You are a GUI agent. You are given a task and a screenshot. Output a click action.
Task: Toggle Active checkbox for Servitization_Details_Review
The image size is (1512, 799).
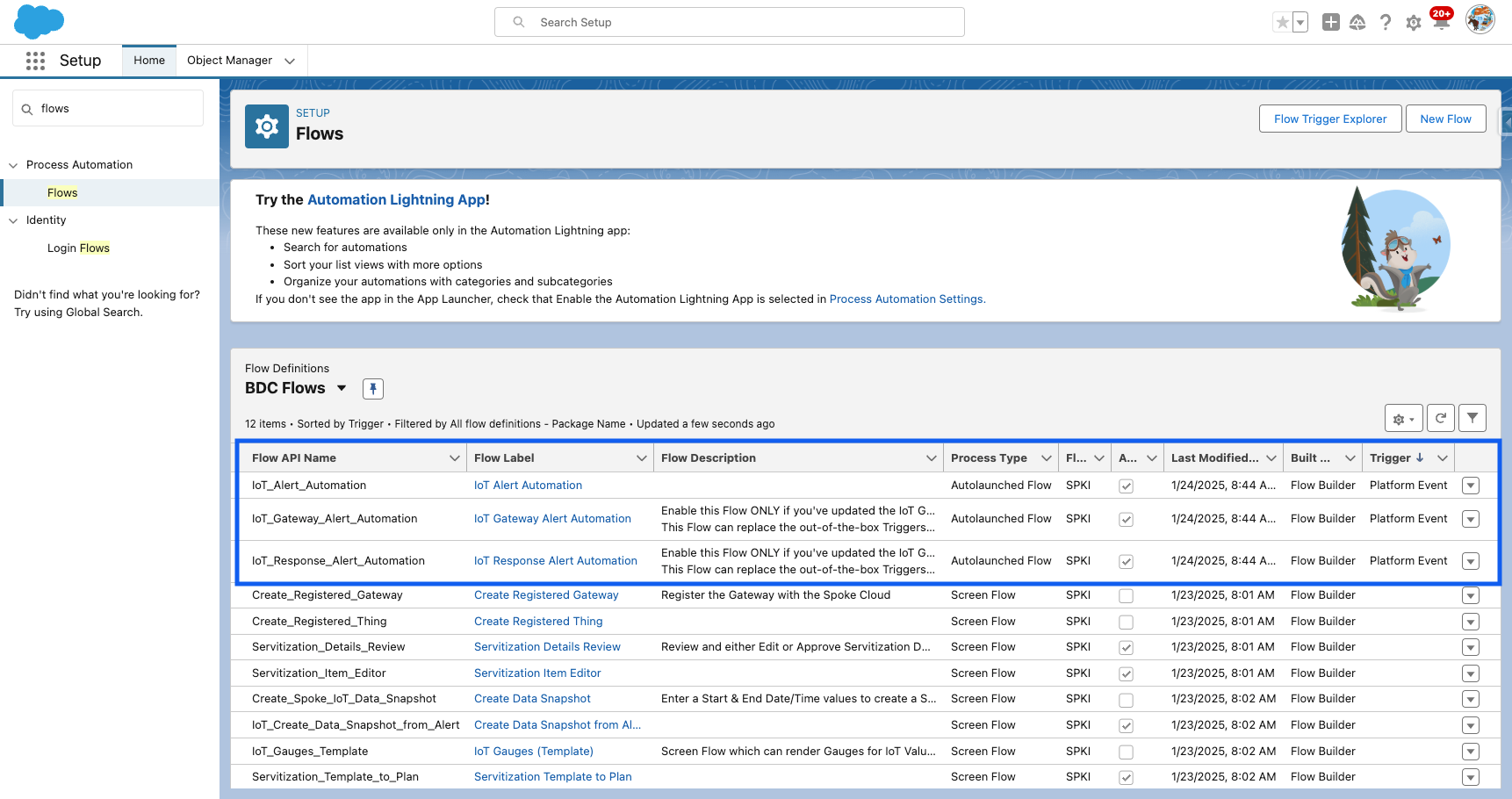tap(1126, 647)
